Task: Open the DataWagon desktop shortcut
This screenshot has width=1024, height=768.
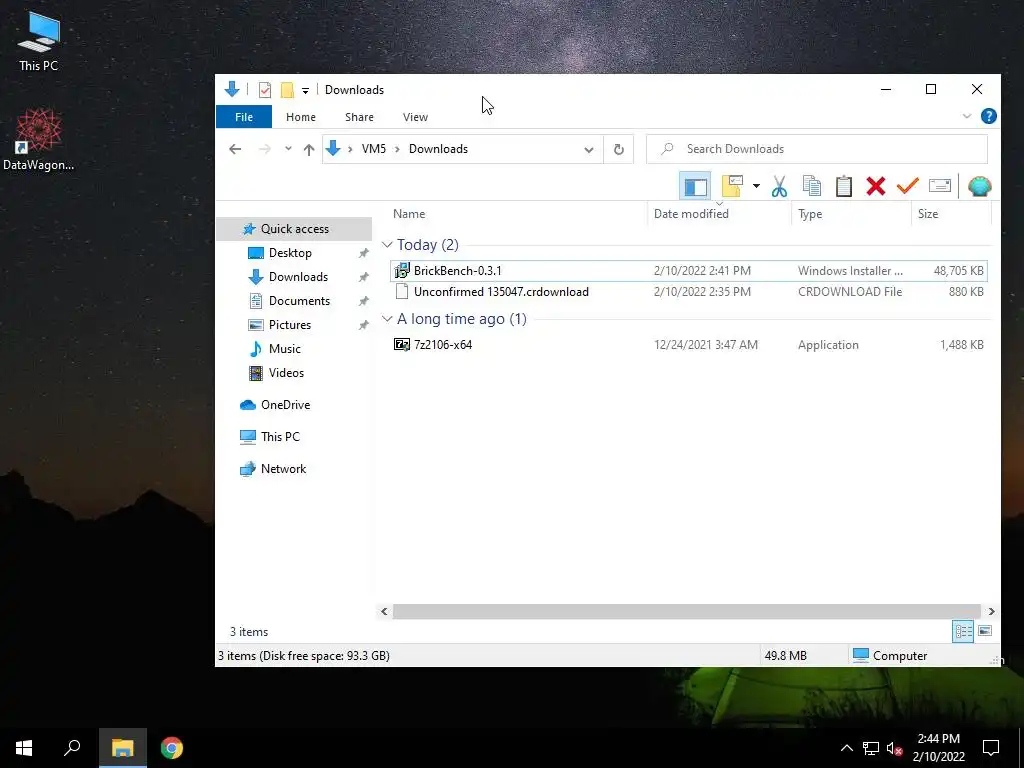Action: click(x=39, y=140)
